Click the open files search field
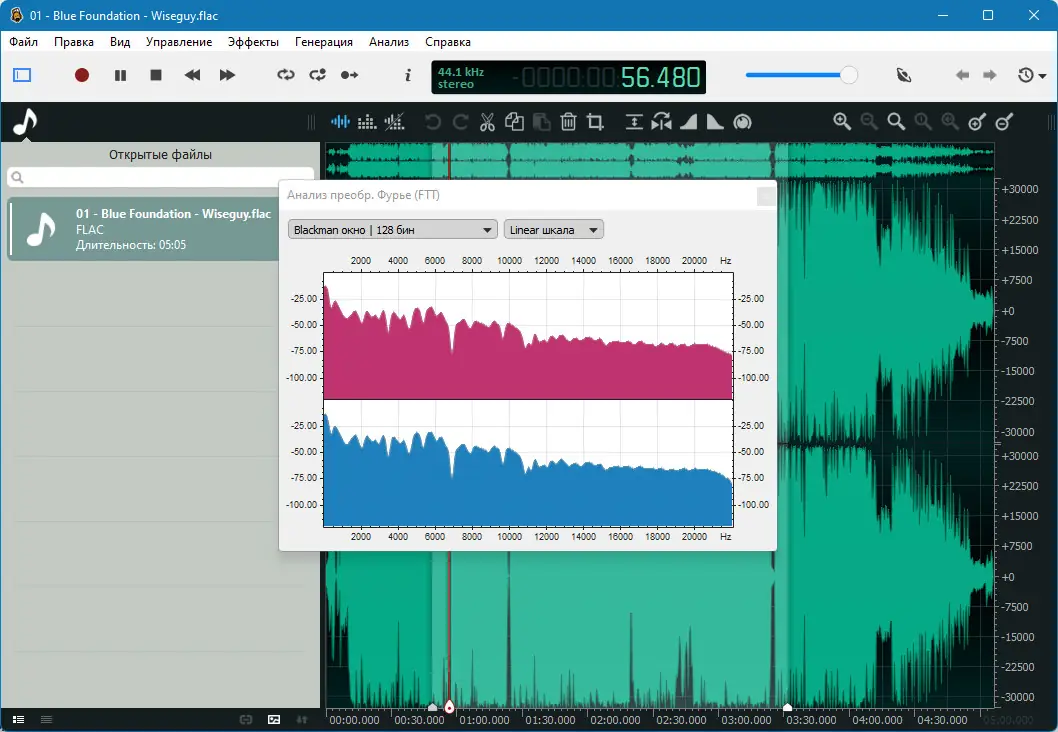Screen dimensions: 1058x732 click(x=161, y=177)
